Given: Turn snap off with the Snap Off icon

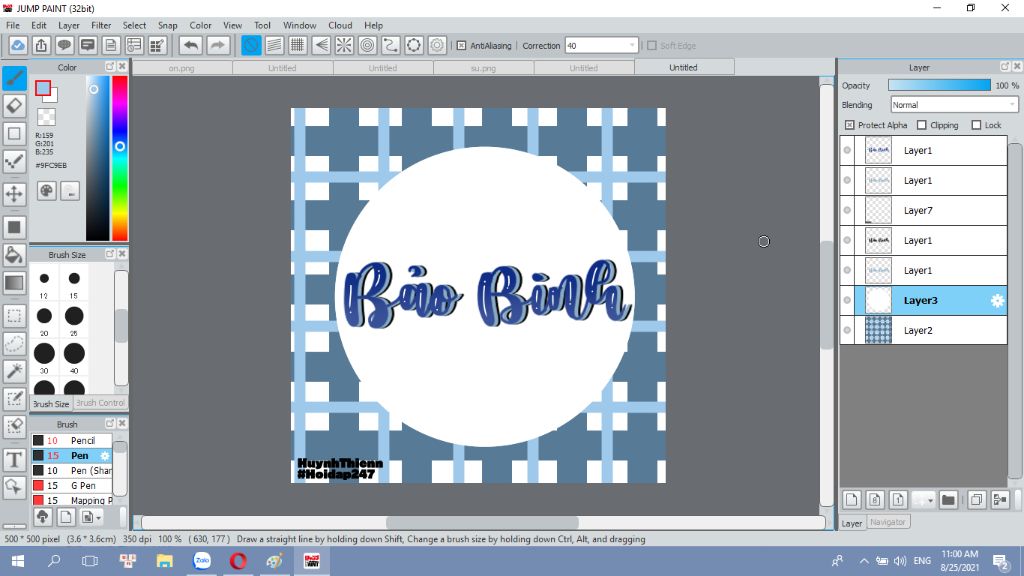Looking at the screenshot, I should (251, 46).
